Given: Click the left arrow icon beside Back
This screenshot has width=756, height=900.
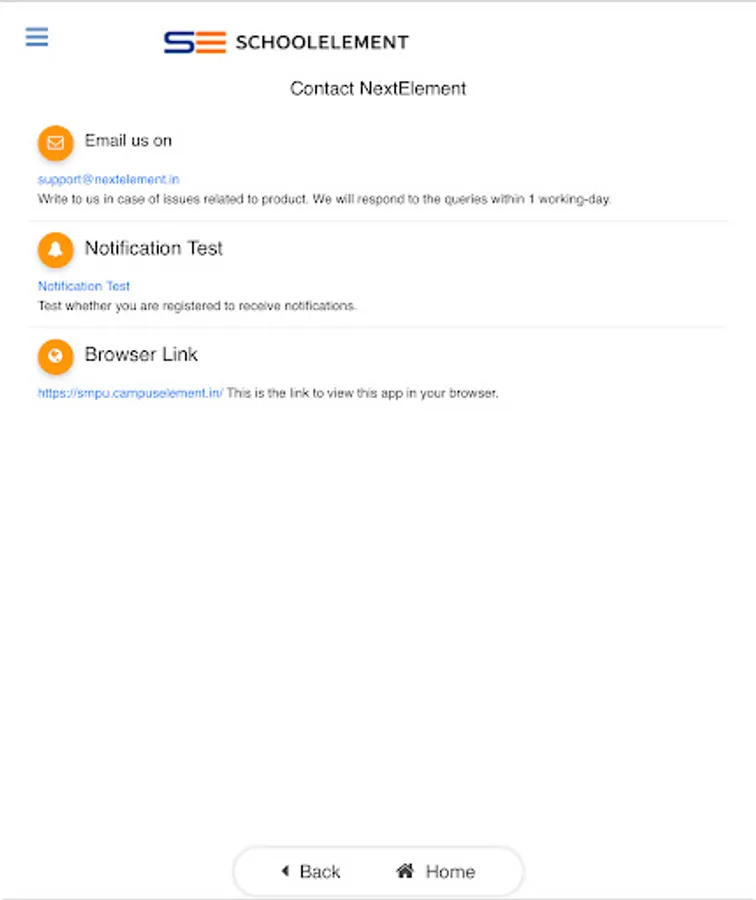Looking at the screenshot, I should [285, 871].
